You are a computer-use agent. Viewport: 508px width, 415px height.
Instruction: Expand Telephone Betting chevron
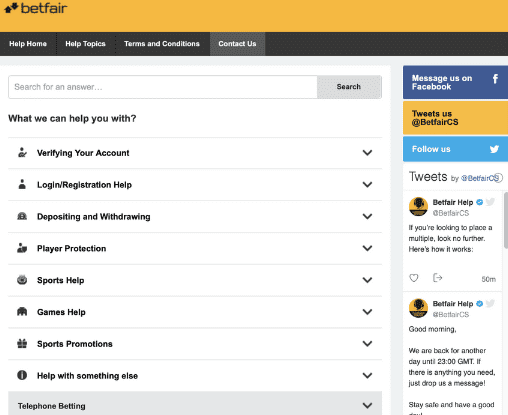coord(367,405)
